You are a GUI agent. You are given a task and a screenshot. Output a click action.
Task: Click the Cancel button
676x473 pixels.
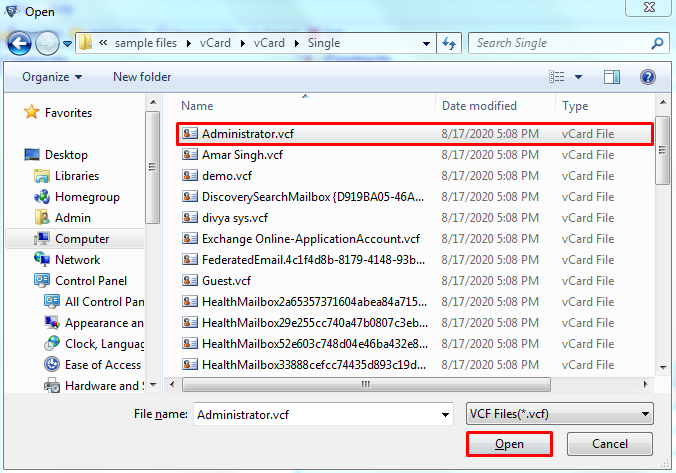point(610,444)
